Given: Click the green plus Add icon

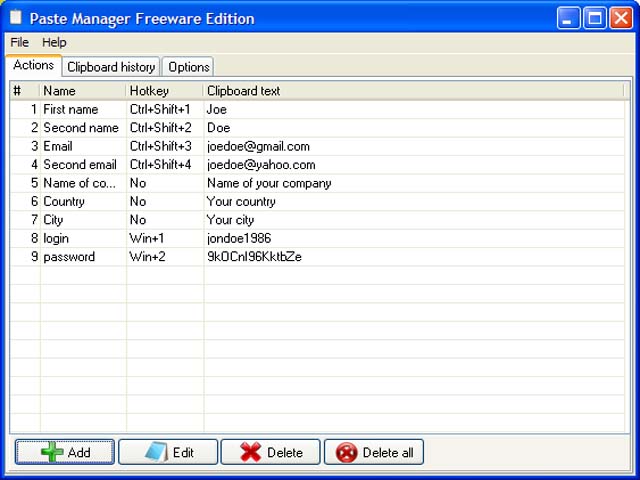Looking at the screenshot, I should 52,452.
